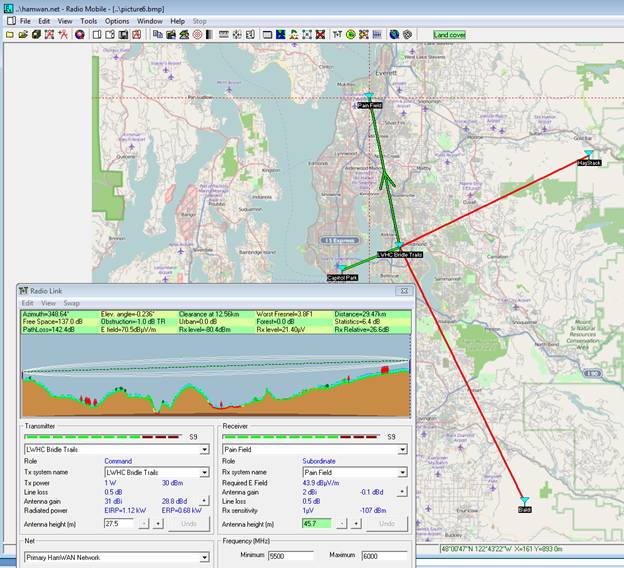Open the receiver Pain Field station dropdown
Viewport: 624px width, 568px height.
pos(403,450)
